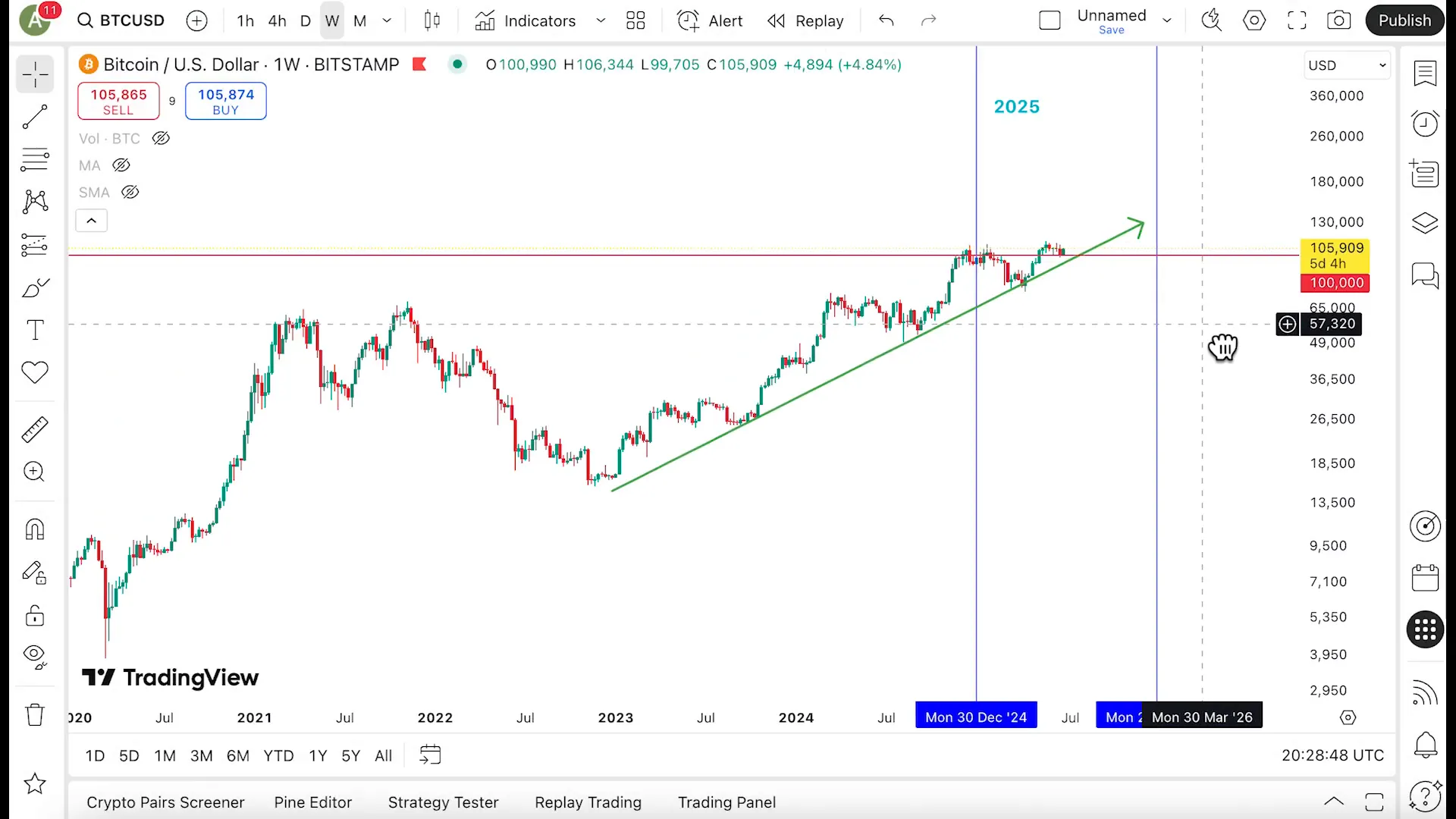This screenshot has width=1456, height=819.
Task: Open favorites star toolbar at bottom left
Action: pyautogui.click(x=35, y=783)
